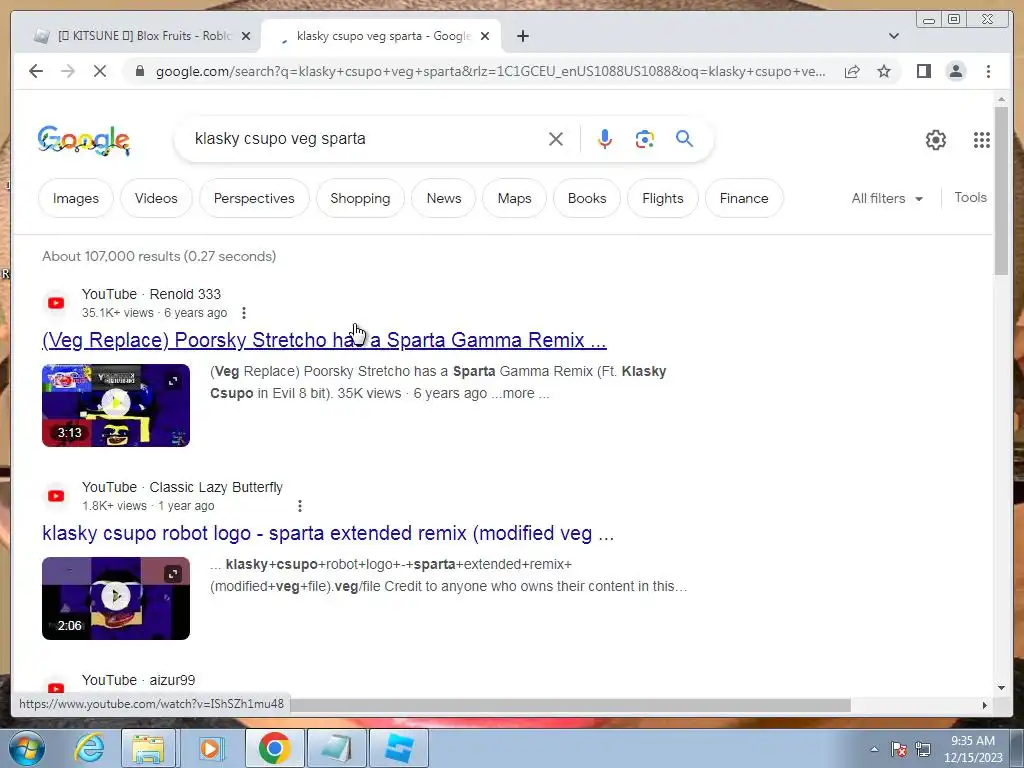The image size is (1024, 768).
Task: Filter results by Perspectives
Action: coord(254,198)
